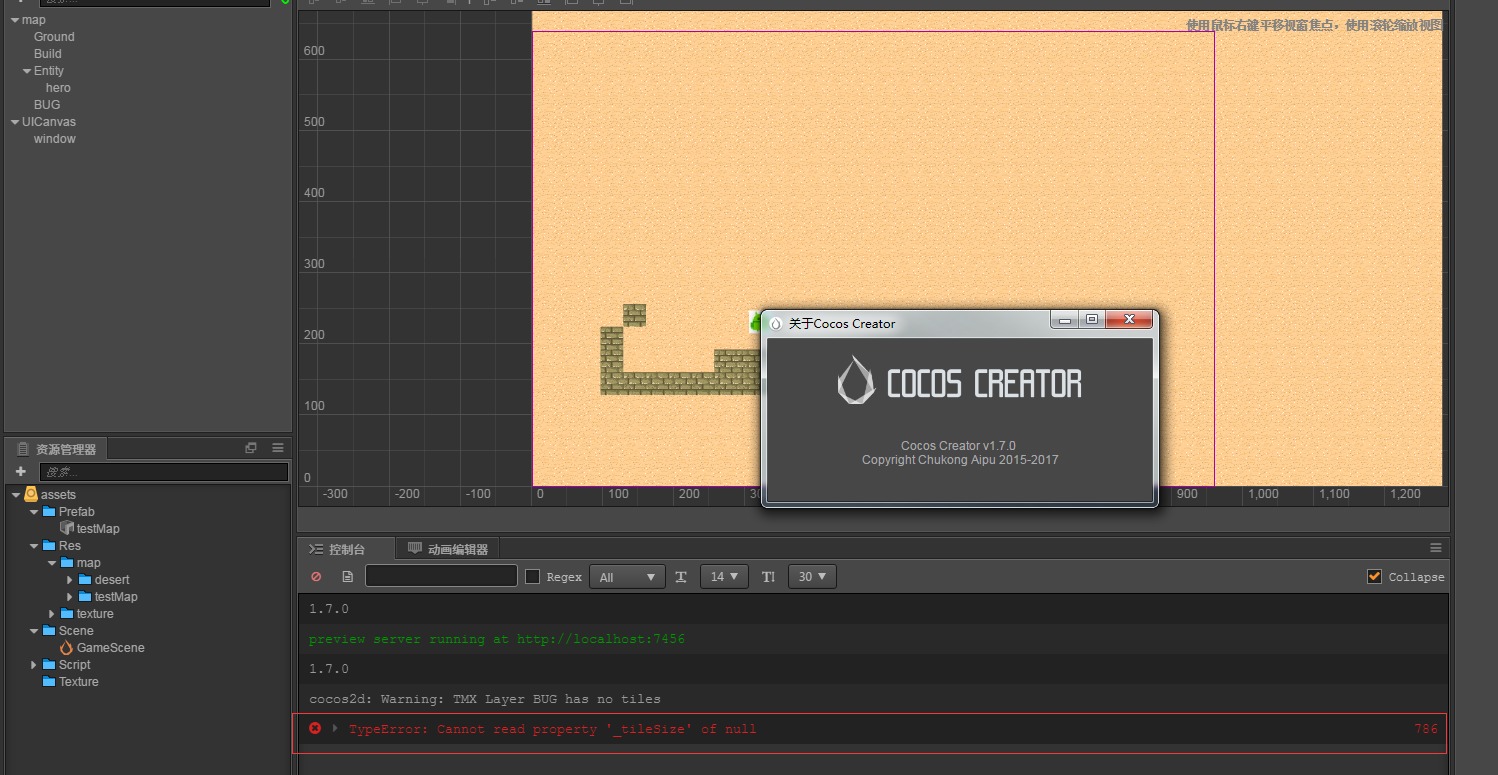
Task: Open the console panel hamburger menu
Action: pos(1436,548)
